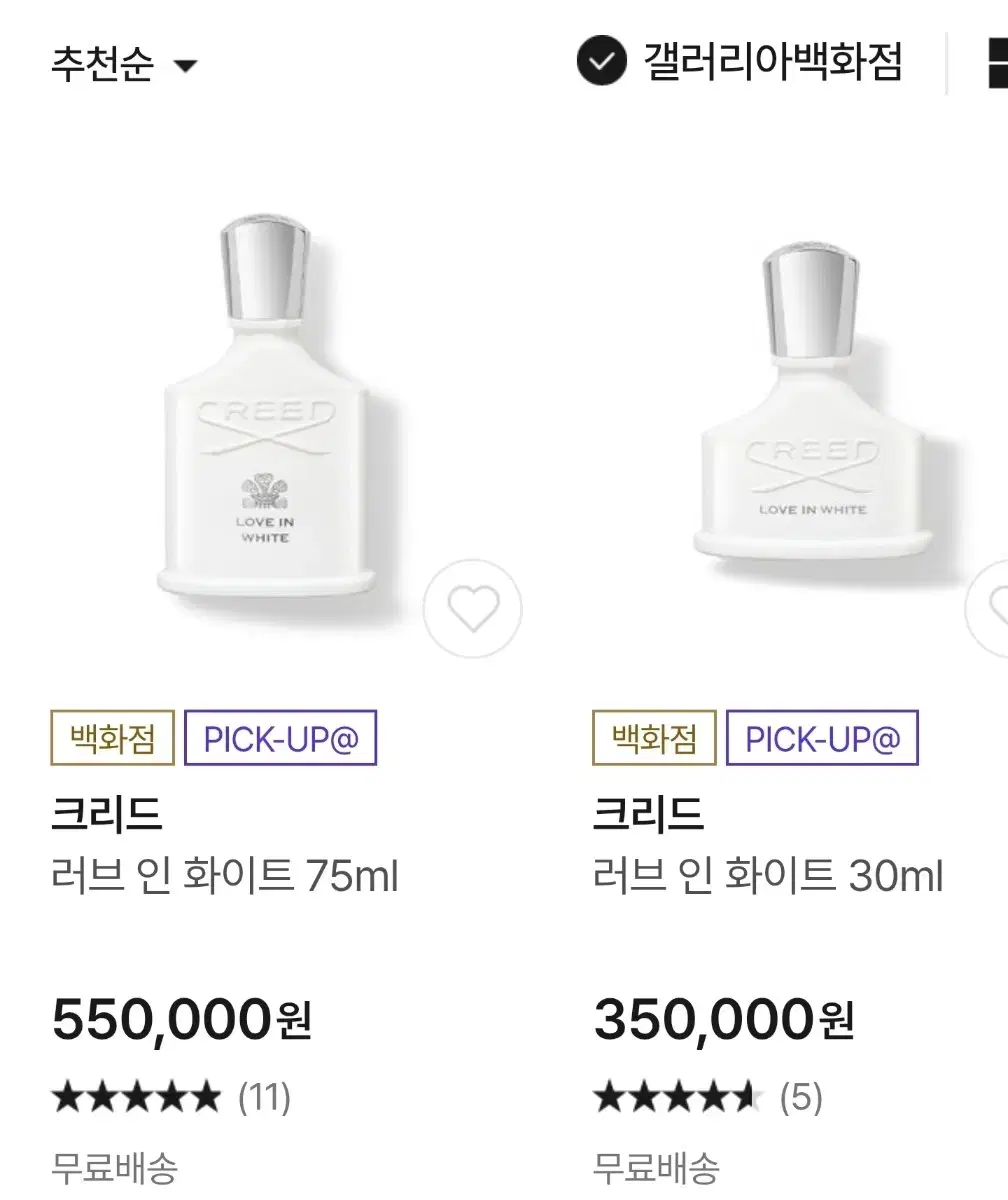Toggle 갤러리아백화점 filter checkmark
Screen dimensions: 1008x1200
(601, 61)
